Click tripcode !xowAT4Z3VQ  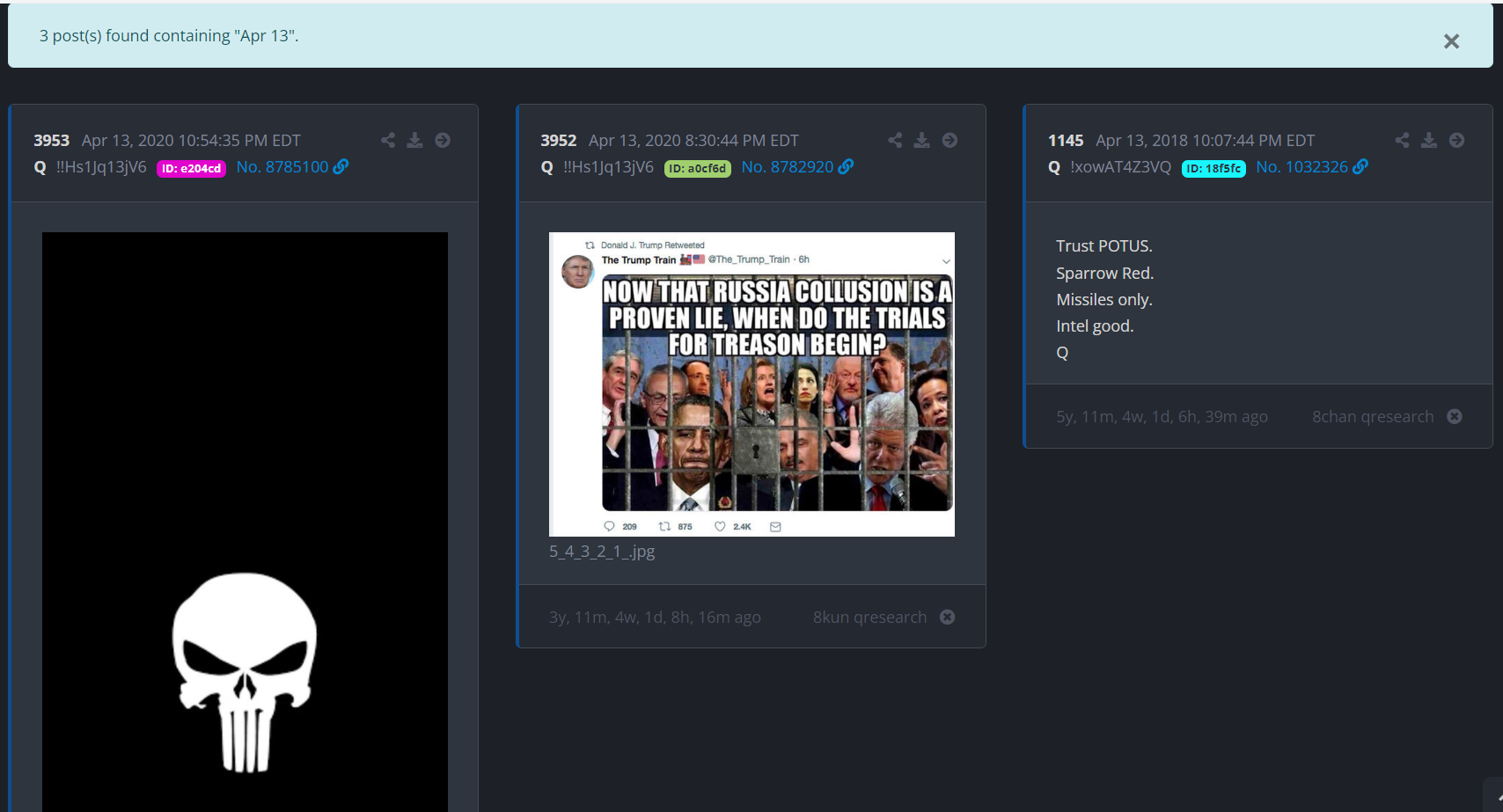[x=1120, y=166]
